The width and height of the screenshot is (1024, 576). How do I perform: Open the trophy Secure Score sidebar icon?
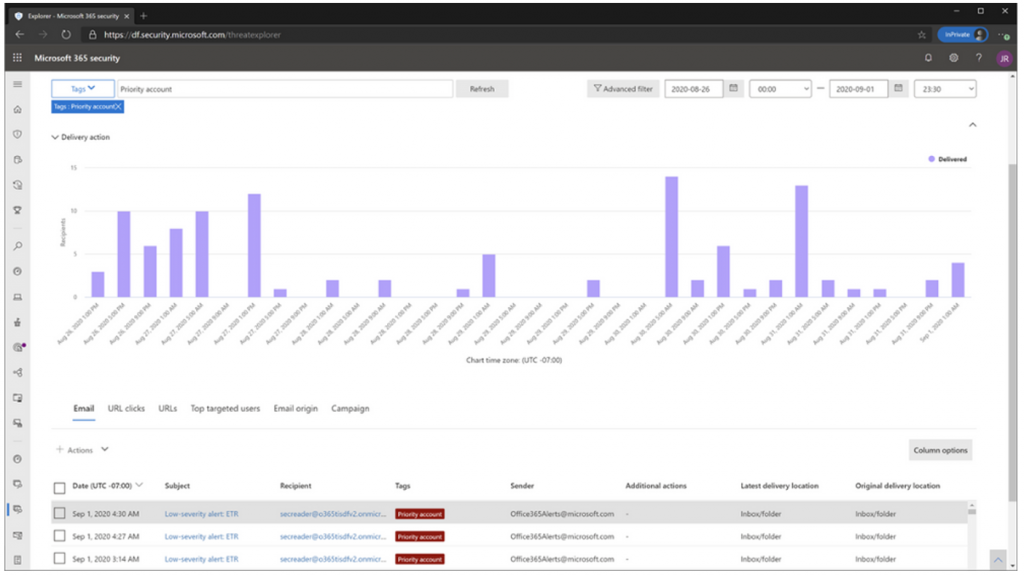coord(18,210)
